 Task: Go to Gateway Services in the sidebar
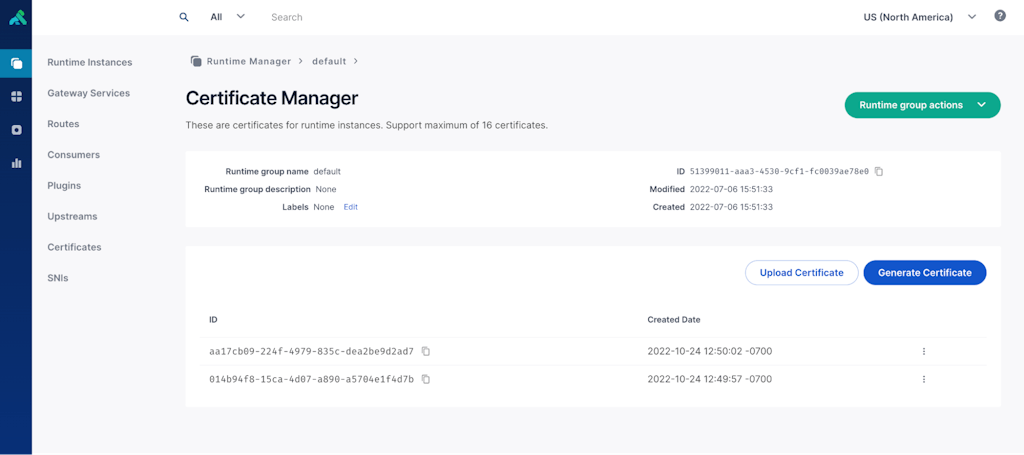(88, 93)
